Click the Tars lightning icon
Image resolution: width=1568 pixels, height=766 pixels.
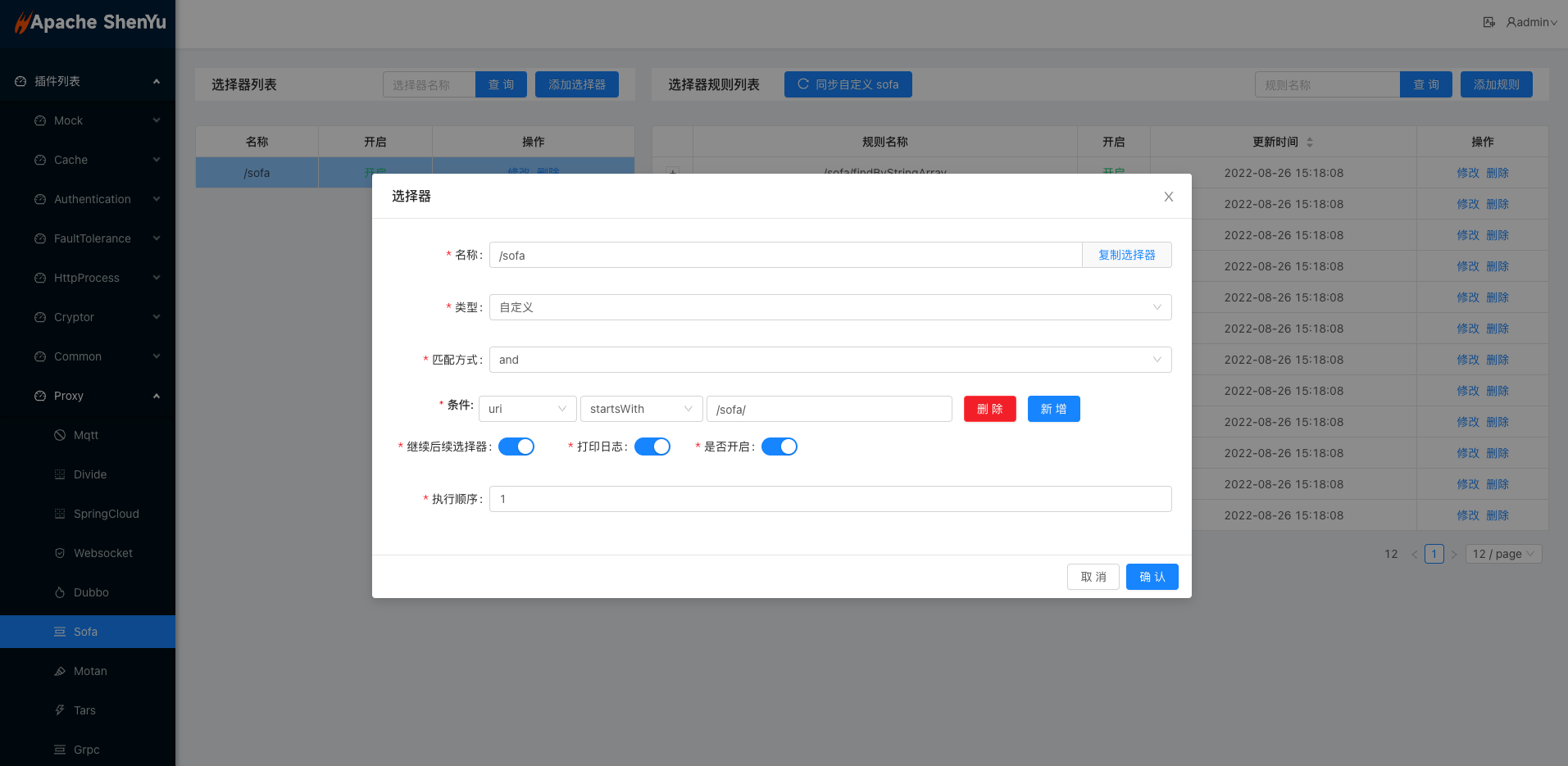pos(60,710)
